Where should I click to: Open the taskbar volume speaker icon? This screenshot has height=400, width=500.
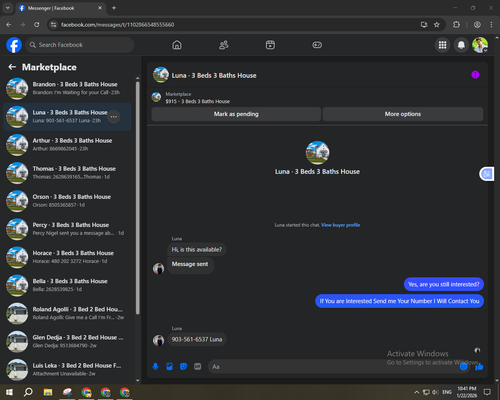pyautogui.click(x=435, y=392)
